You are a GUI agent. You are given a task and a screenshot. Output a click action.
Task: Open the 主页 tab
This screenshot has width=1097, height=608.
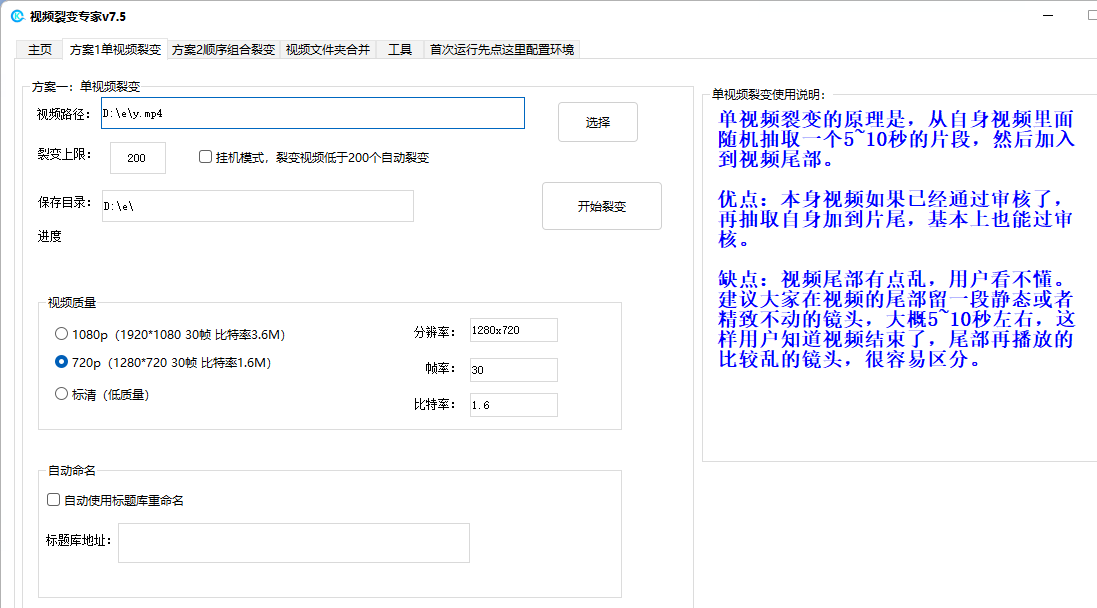[x=40, y=49]
